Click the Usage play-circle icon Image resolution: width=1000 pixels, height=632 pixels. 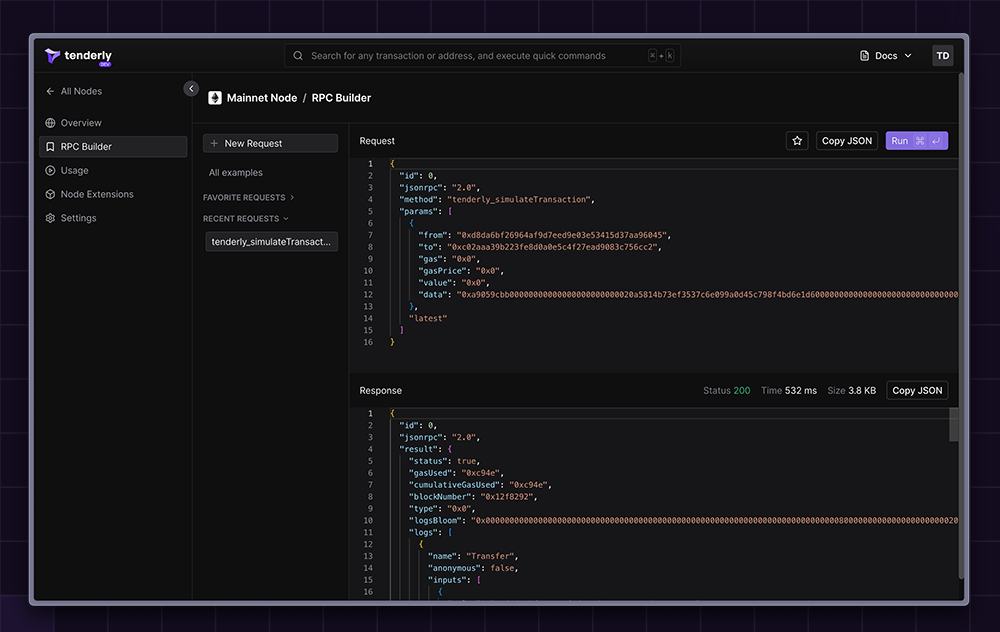tap(50, 171)
